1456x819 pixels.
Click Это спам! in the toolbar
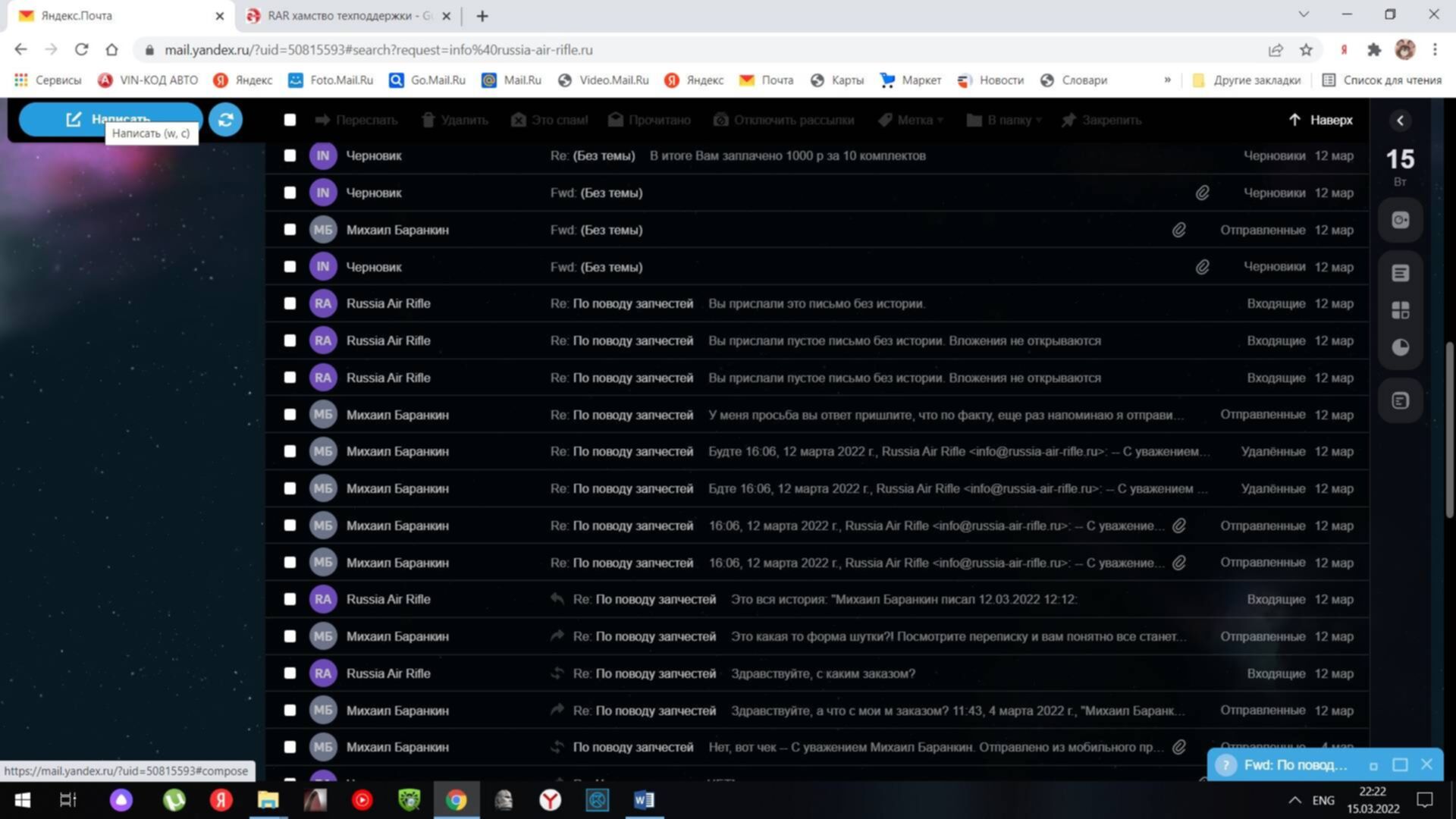(549, 120)
